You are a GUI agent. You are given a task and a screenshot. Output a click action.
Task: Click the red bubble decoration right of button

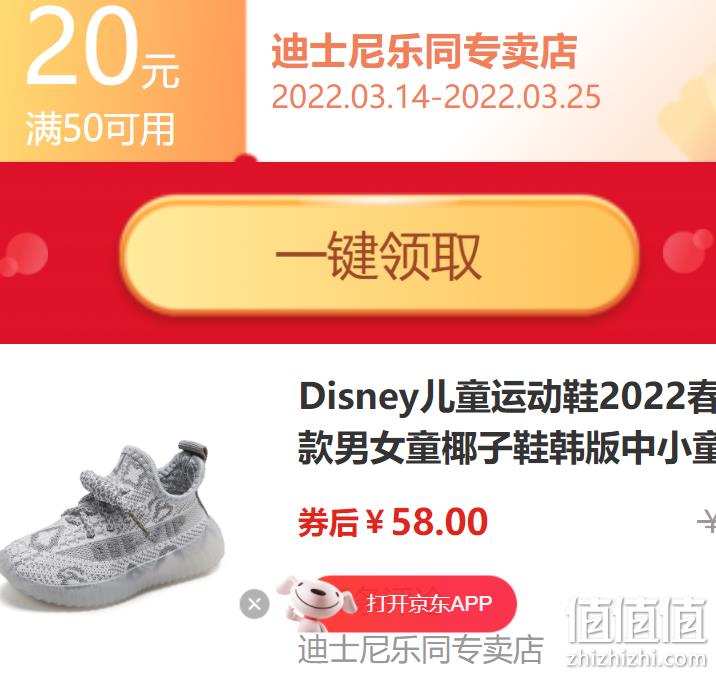[687, 250]
